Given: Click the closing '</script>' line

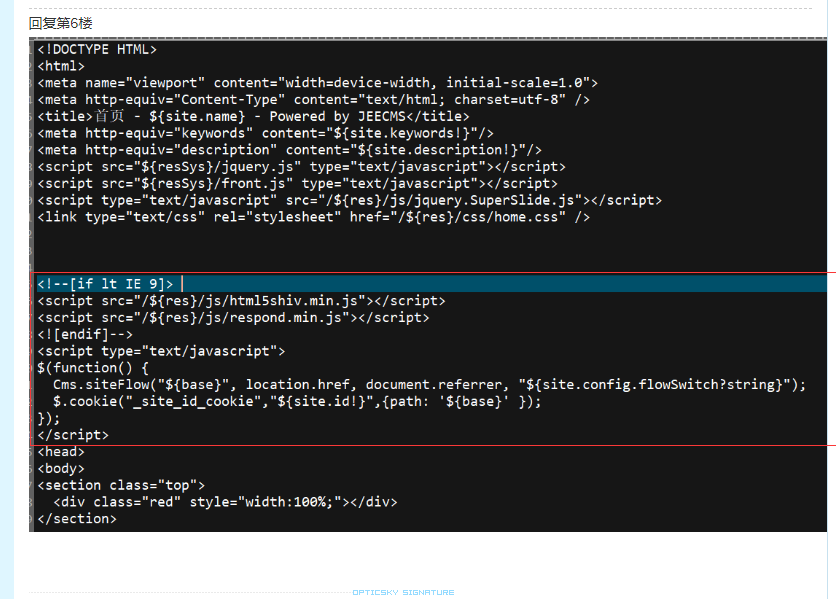Looking at the screenshot, I should [73, 435].
